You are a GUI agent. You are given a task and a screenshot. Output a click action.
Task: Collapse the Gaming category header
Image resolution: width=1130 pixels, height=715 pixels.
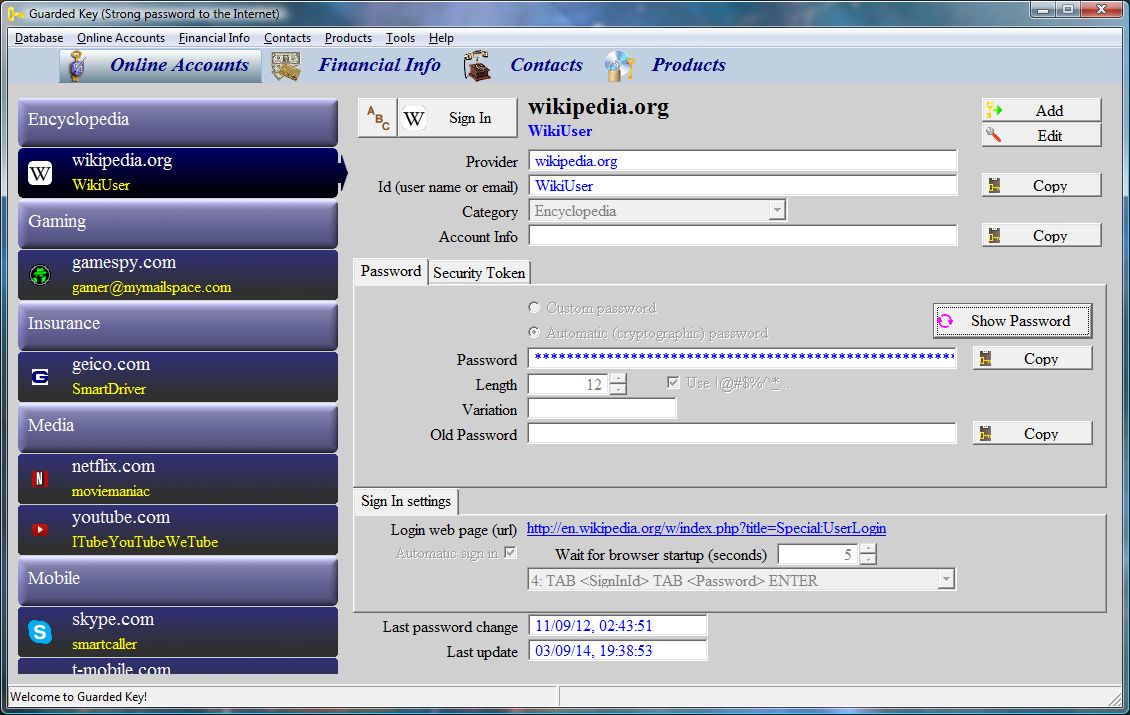(x=178, y=223)
